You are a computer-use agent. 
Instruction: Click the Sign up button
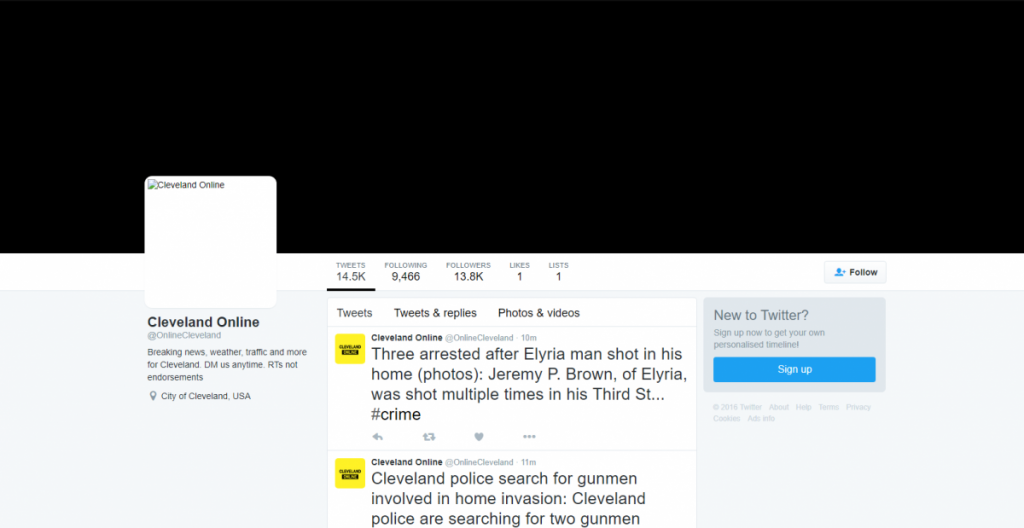pos(794,369)
